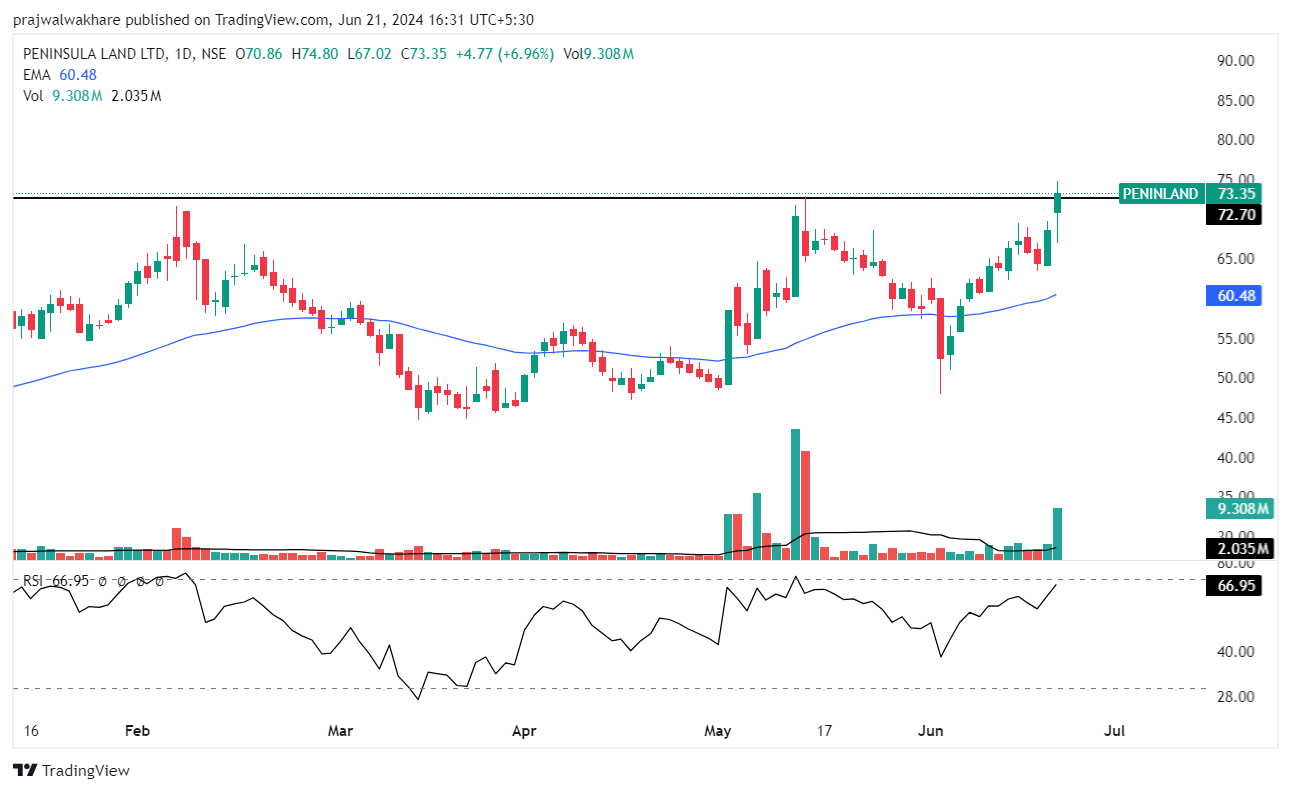Click the black 72.70 horizontal line label
1291x792 pixels.
tap(1235, 215)
